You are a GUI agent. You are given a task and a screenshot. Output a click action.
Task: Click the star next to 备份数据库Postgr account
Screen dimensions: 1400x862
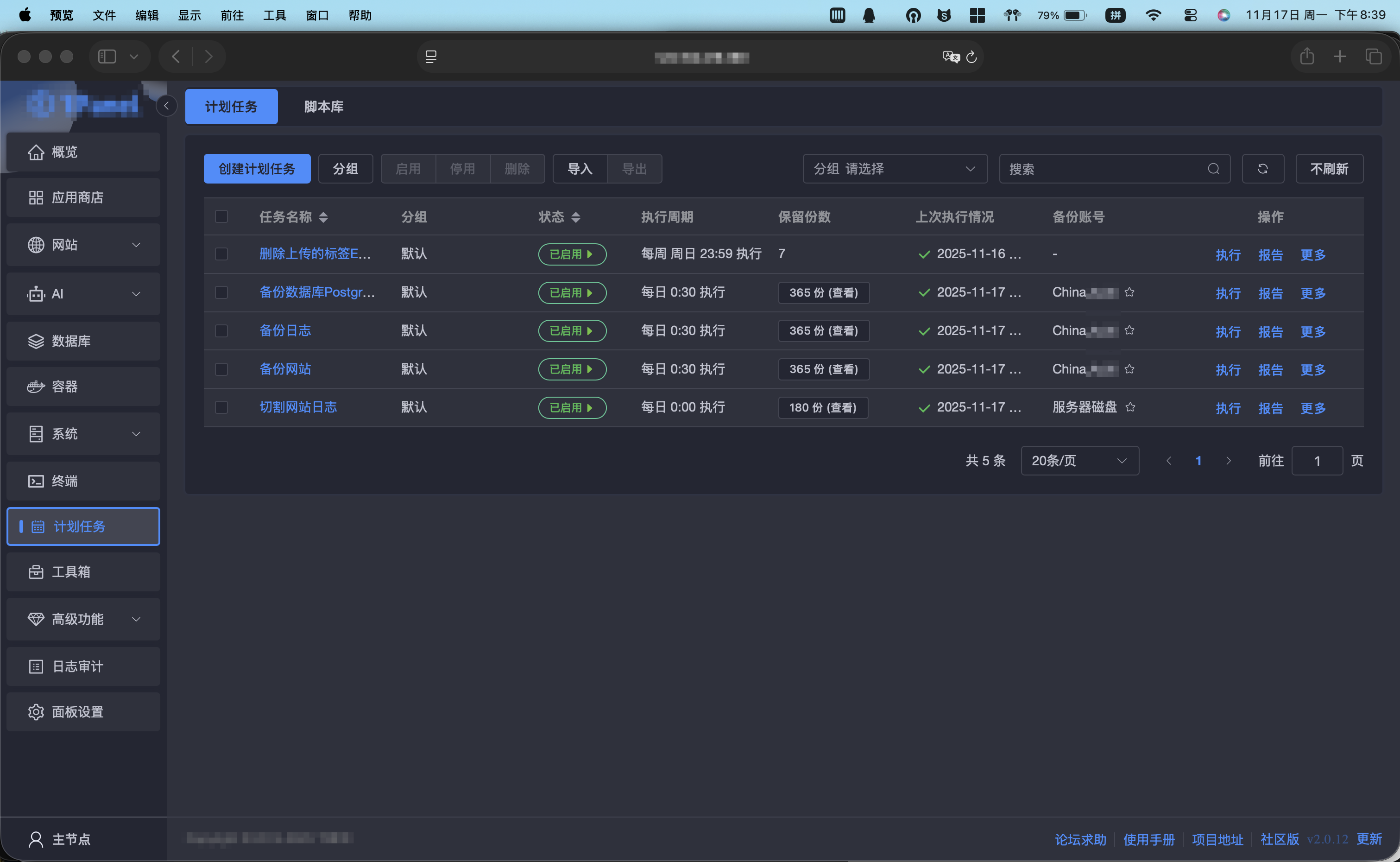[1129, 292]
